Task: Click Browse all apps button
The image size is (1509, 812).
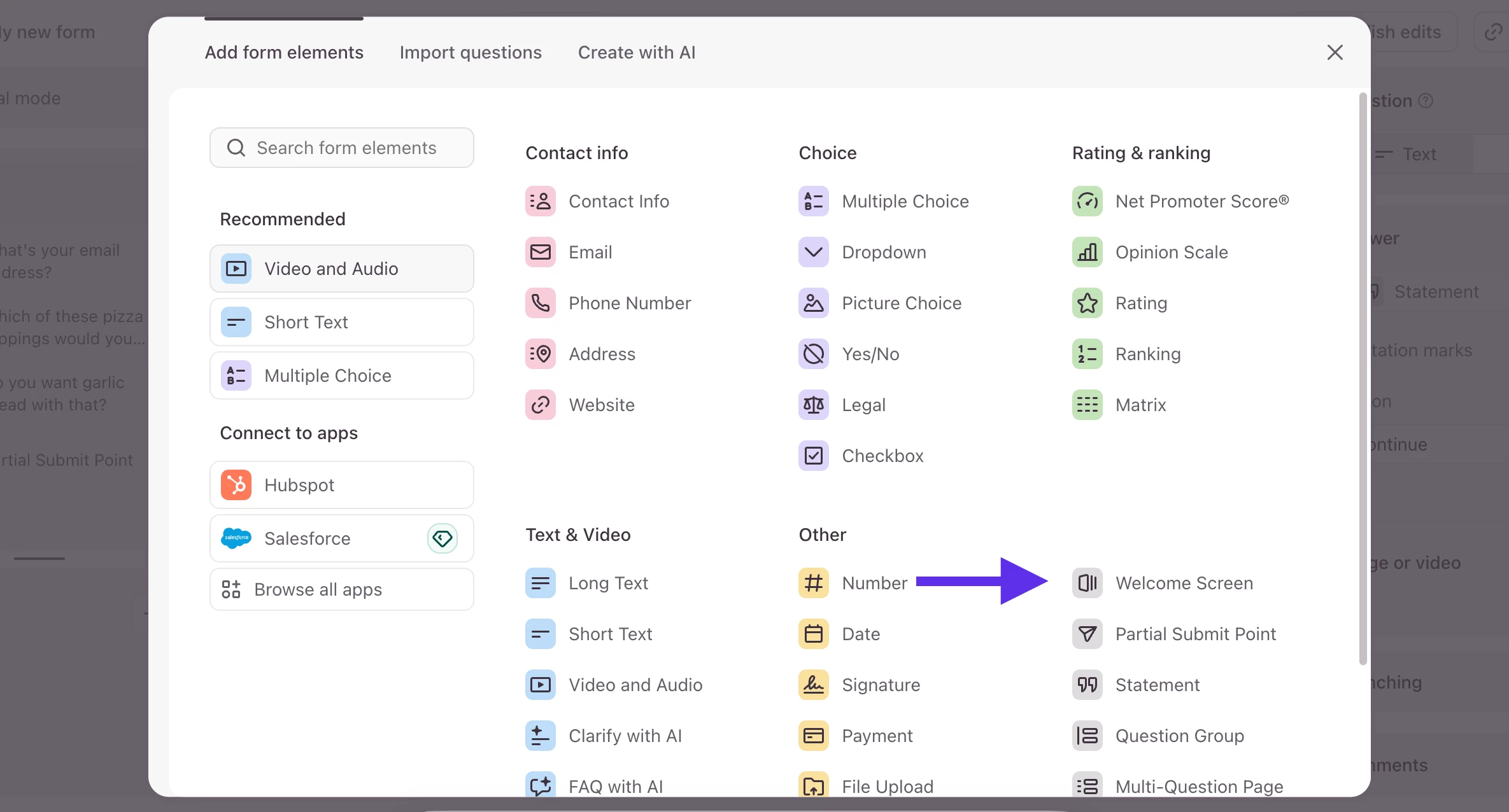Action: [342, 589]
